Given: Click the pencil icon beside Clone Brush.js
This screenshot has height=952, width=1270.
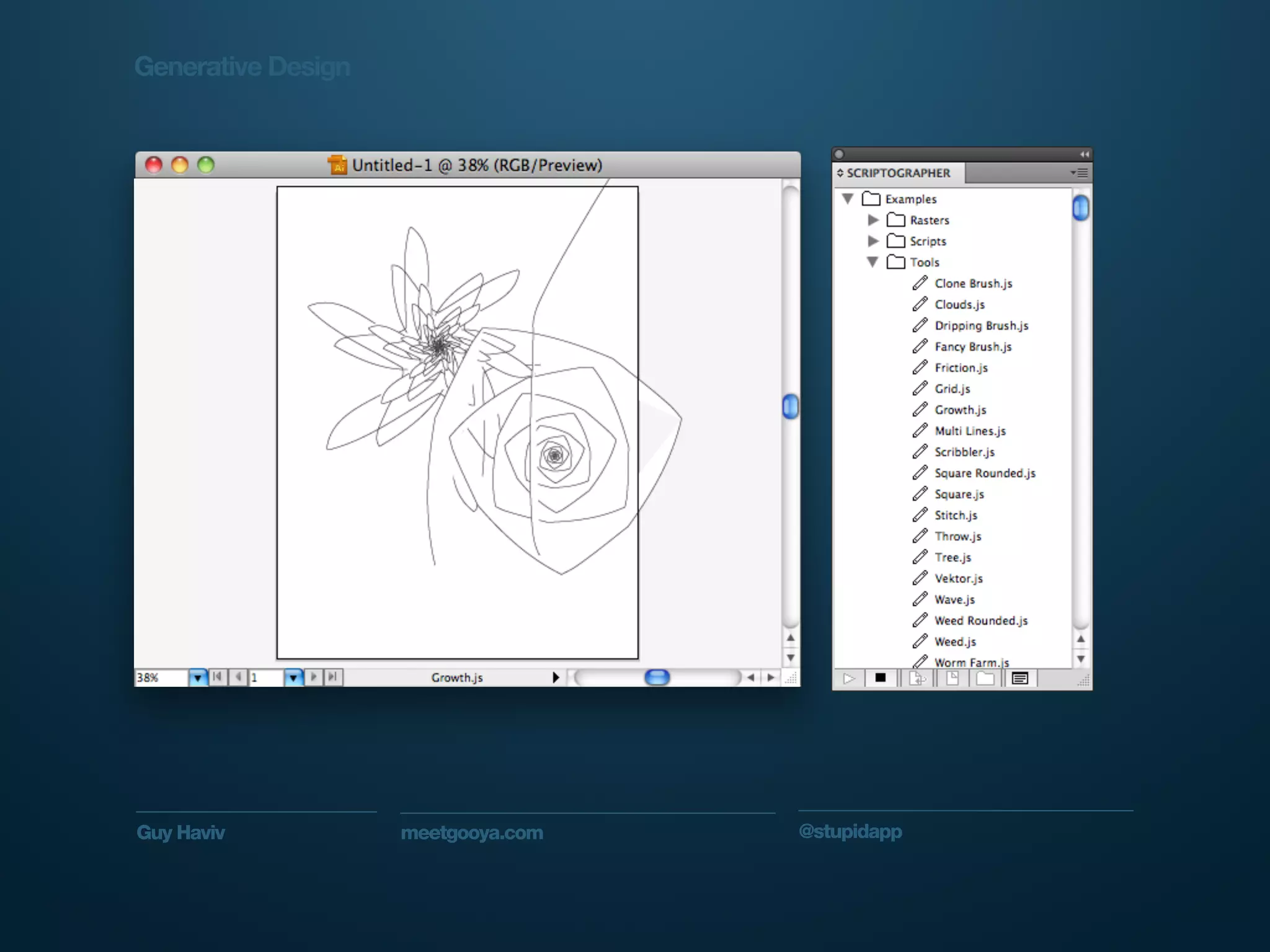Looking at the screenshot, I should 920,283.
